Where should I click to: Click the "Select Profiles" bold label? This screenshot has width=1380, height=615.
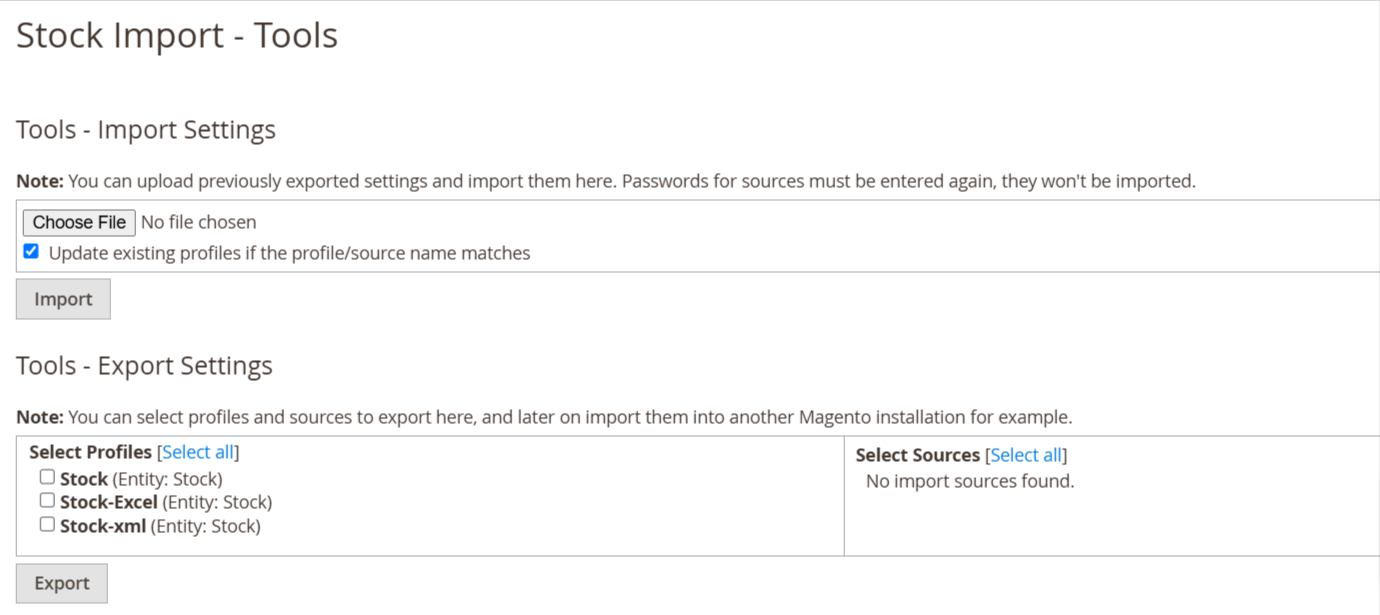[91, 452]
